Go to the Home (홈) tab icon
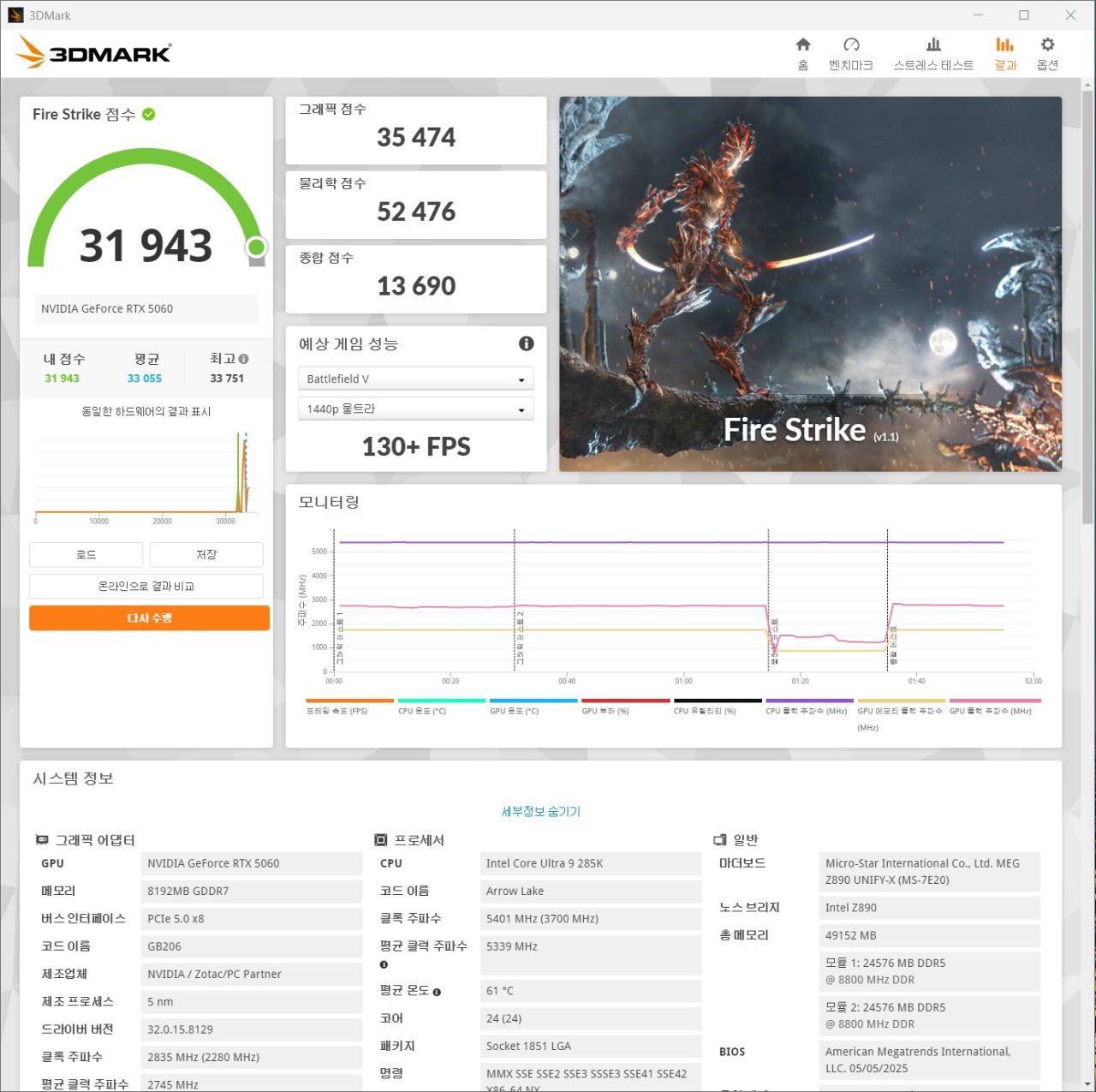Viewport: 1096px width, 1092px height. [802, 45]
